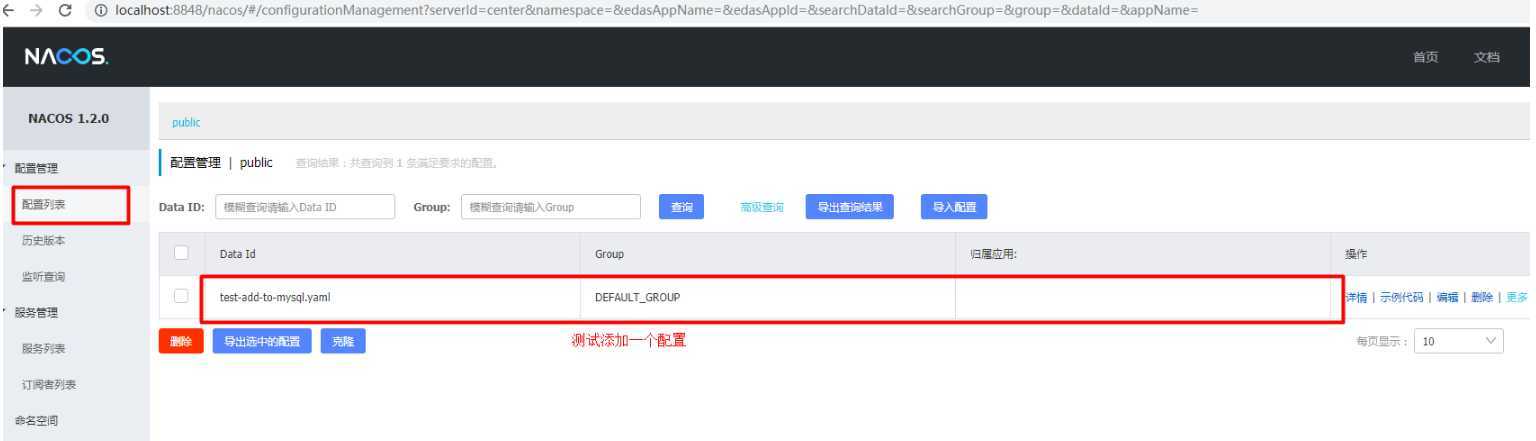The image size is (1536, 441).
Task: Focus the Group search field
Action: pyautogui.click(x=550, y=206)
